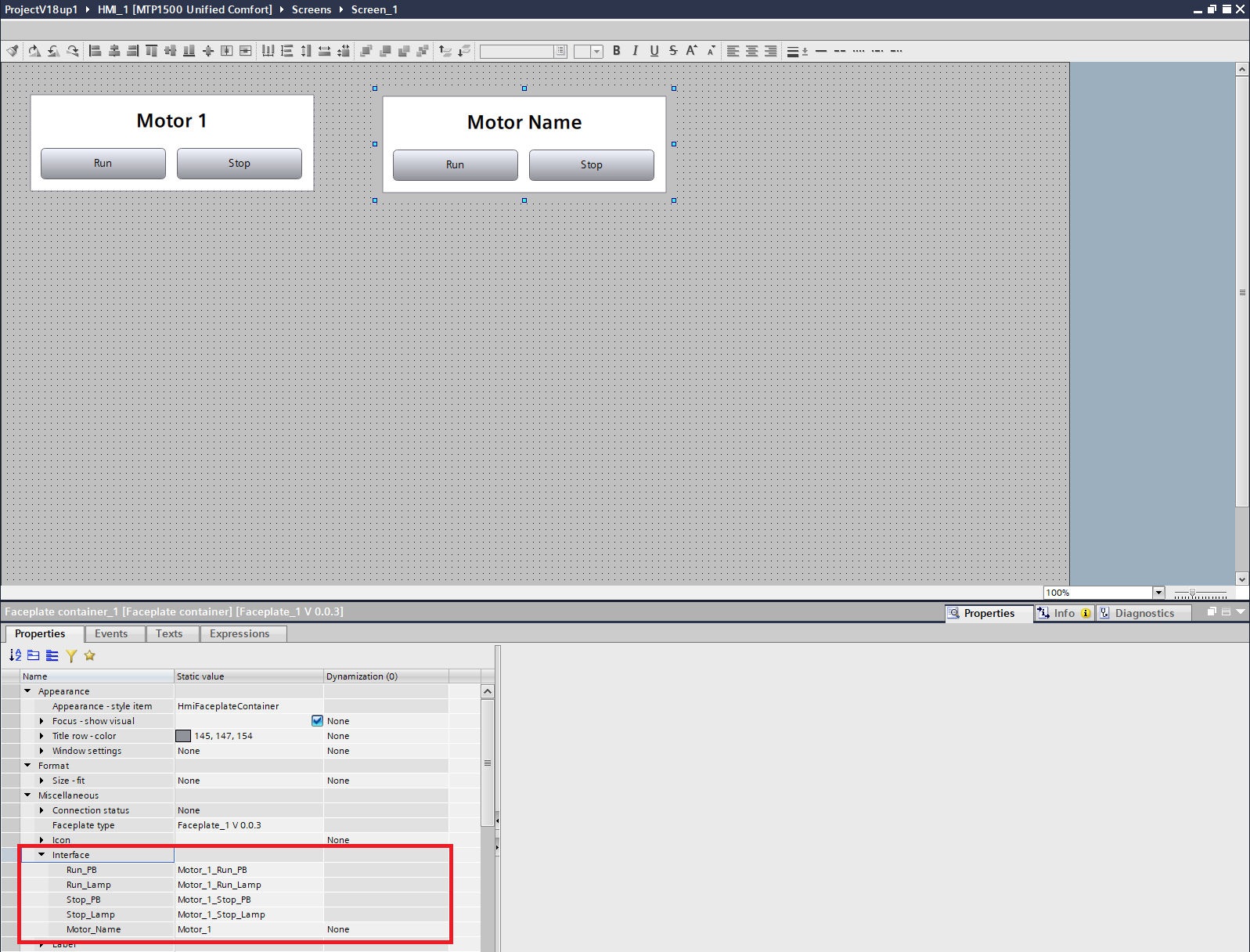The image size is (1250, 952).
Task: Click the Run button on Motor 1 faceplate
Action: [x=103, y=164]
